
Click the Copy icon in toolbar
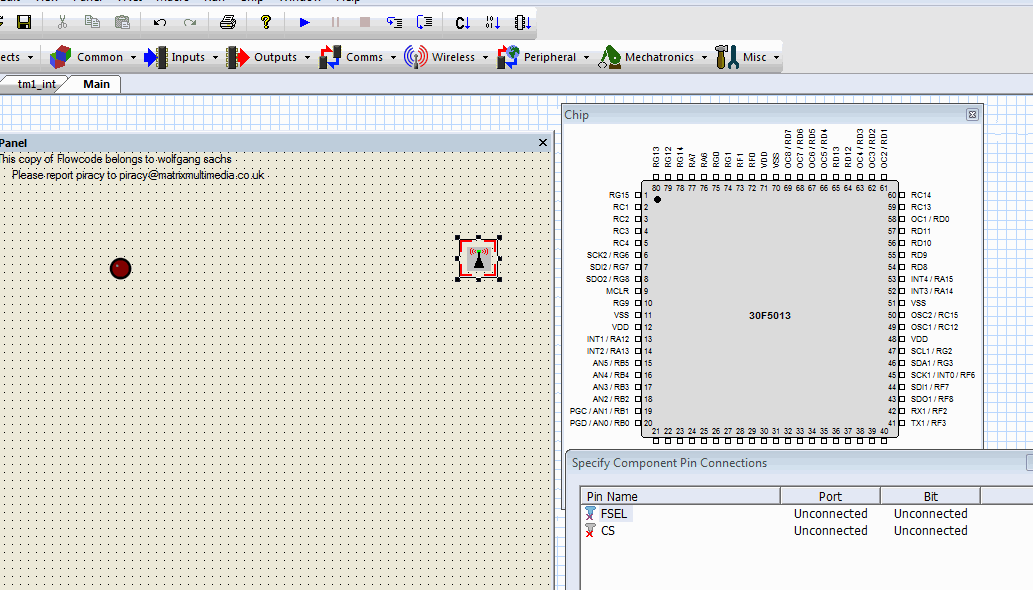pos(92,22)
